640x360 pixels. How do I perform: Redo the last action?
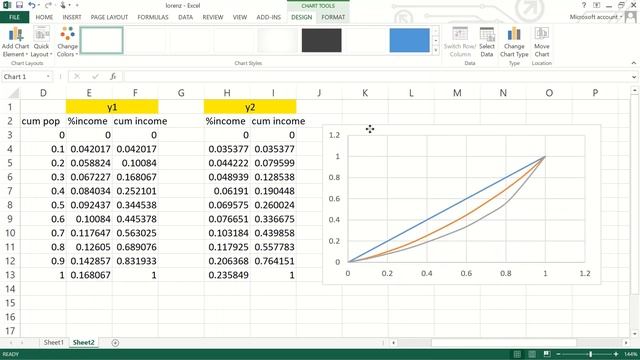[x=48, y=5]
